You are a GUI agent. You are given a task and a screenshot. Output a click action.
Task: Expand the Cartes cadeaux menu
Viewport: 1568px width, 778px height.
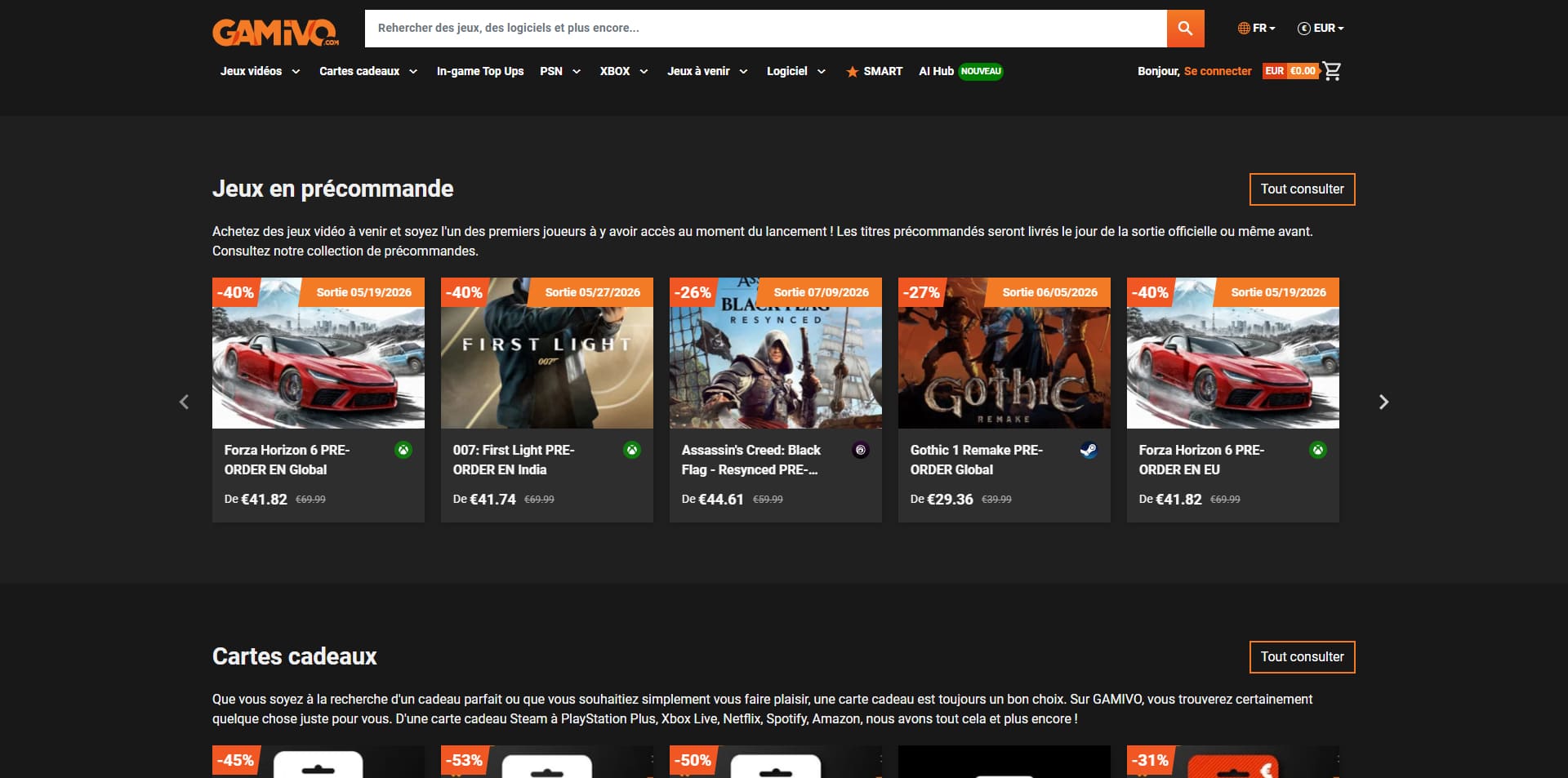(368, 71)
